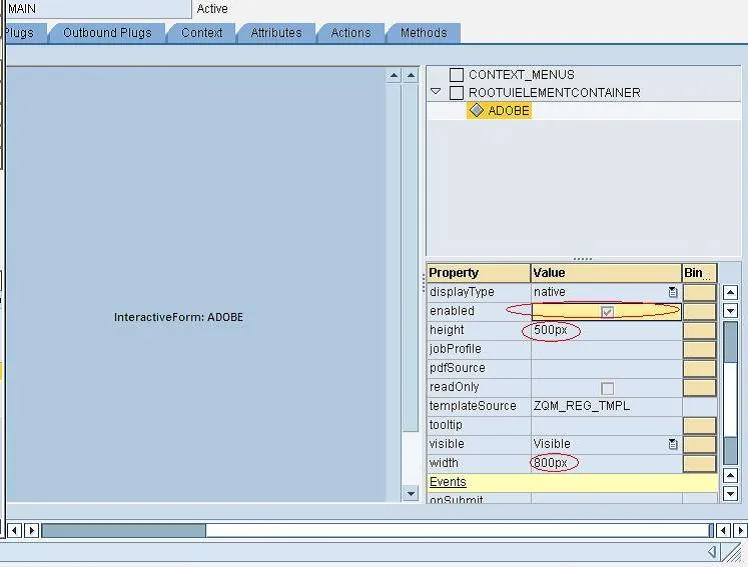Screen dimensions: 748x567
Task: Collapse the ROOTUIELEMENTCONTAINER tree node
Action: [436, 92]
